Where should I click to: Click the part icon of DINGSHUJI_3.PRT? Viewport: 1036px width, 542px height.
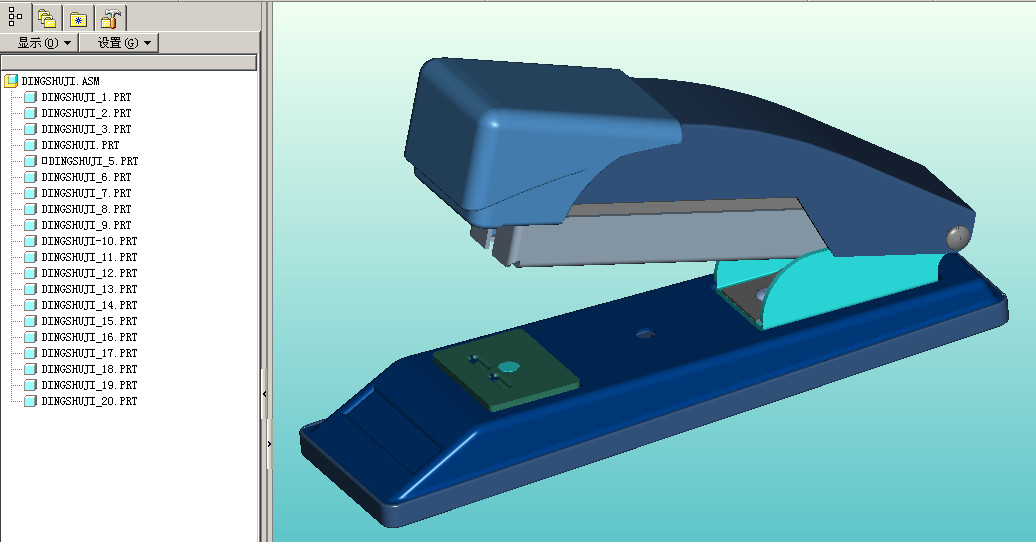coord(30,129)
